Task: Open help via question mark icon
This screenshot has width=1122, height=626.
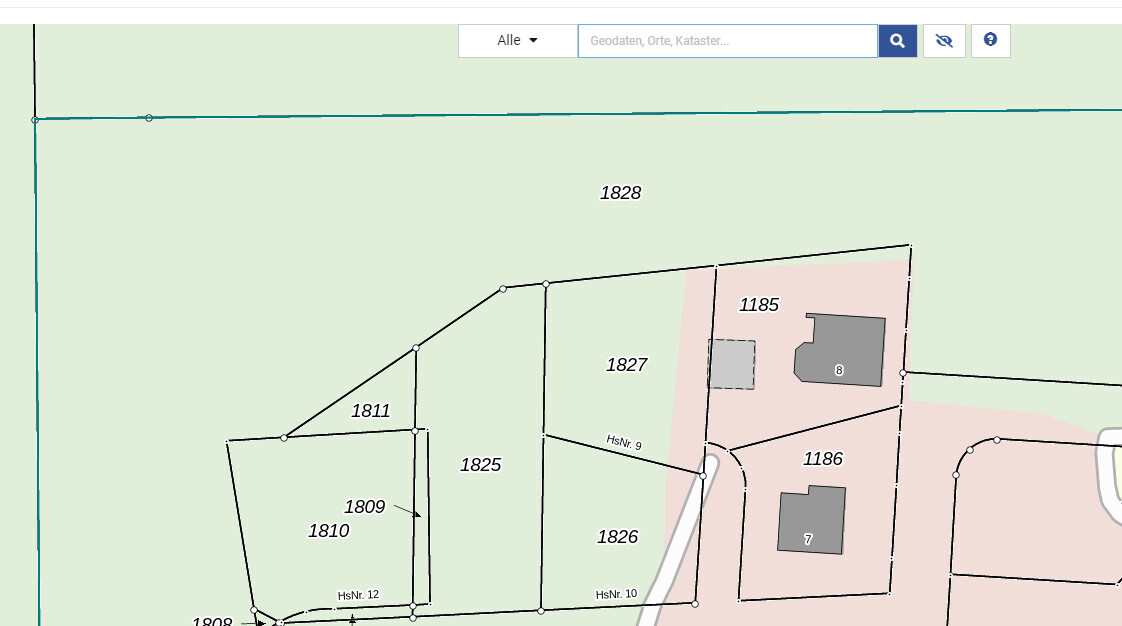Action: [x=990, y=41]
